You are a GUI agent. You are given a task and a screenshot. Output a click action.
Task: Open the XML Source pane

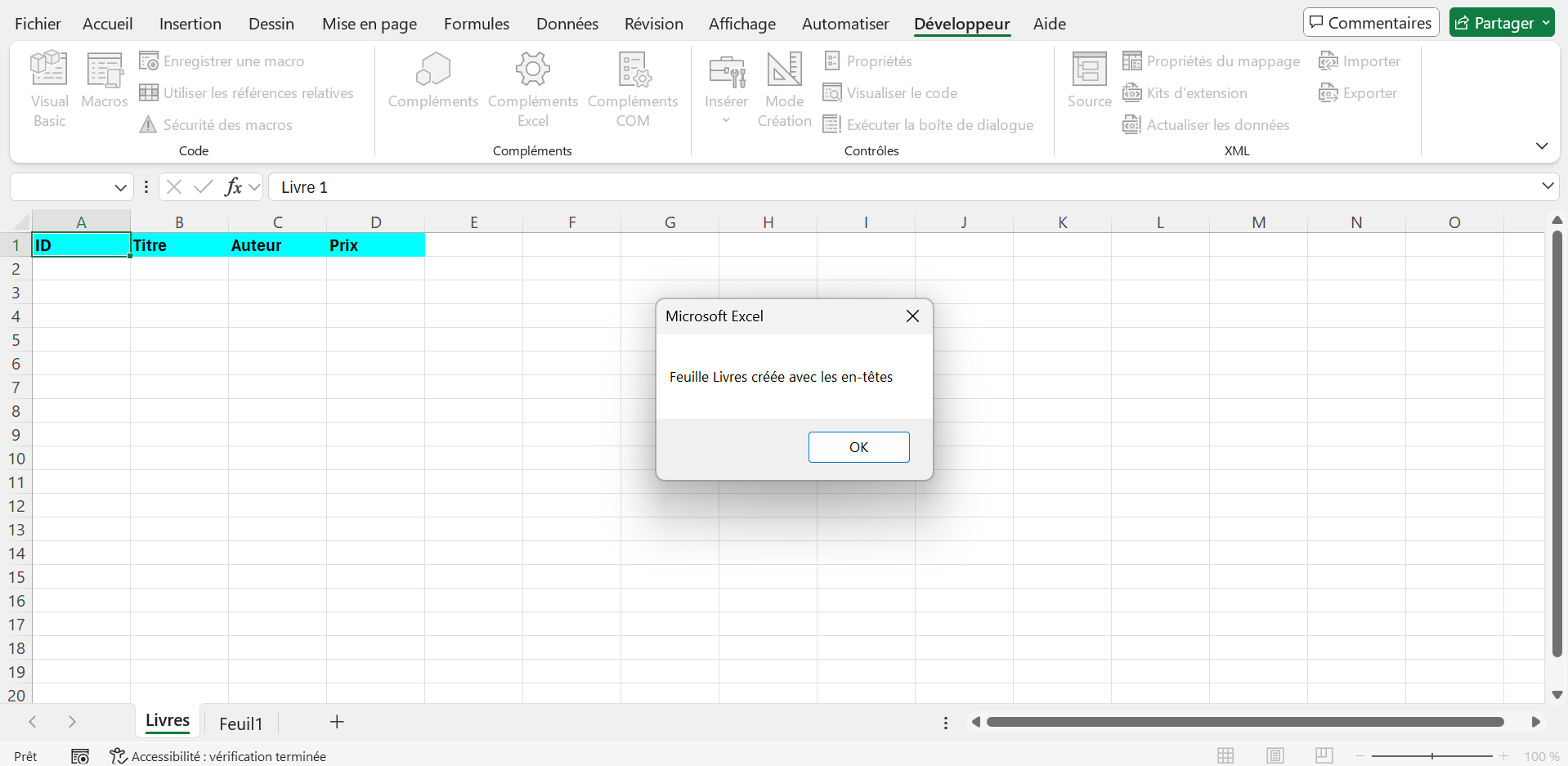coord(1089,80)
